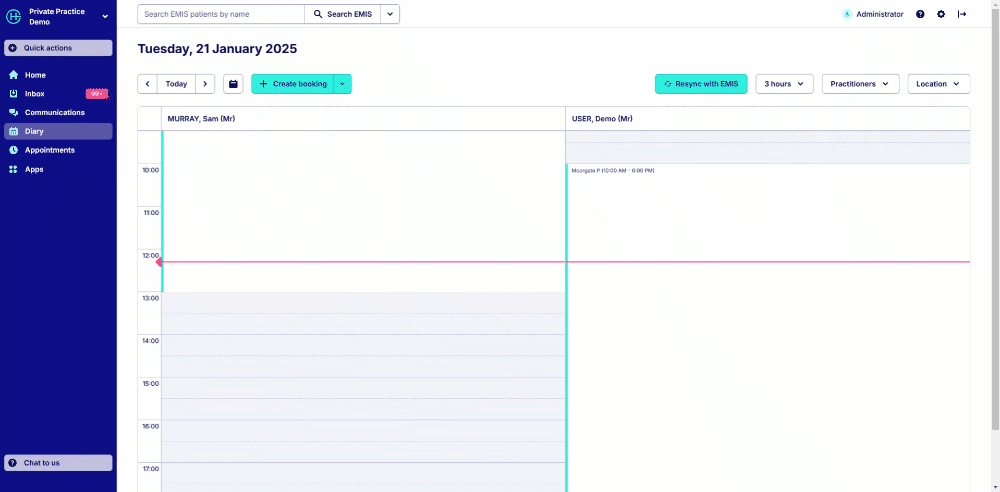This screenshot has height=492, width=1000.
Task: Open the Location filter dropdown
Action: point(938,84)
